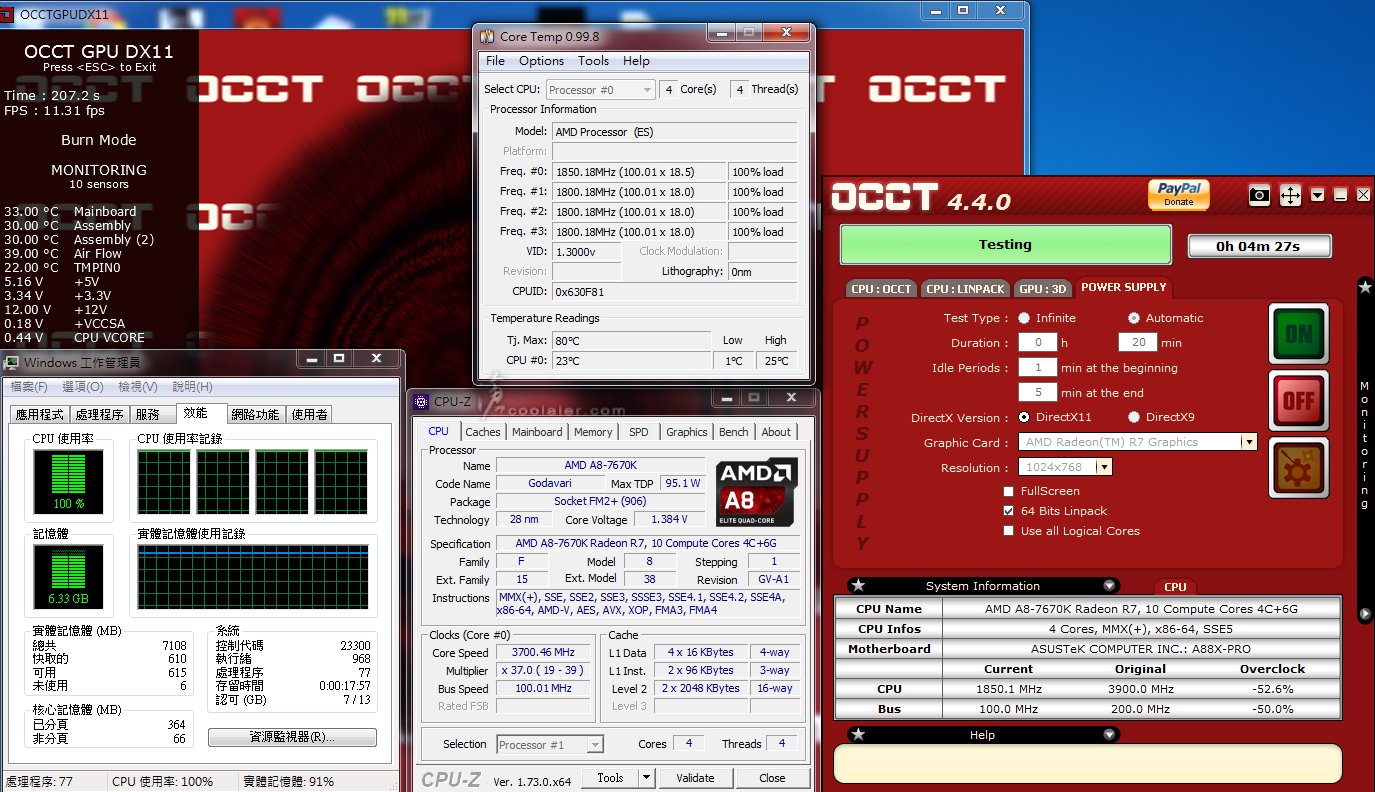Screen dimensions: 1375x792
Task: Click the star beside System Information
Action: pos(858,586)
